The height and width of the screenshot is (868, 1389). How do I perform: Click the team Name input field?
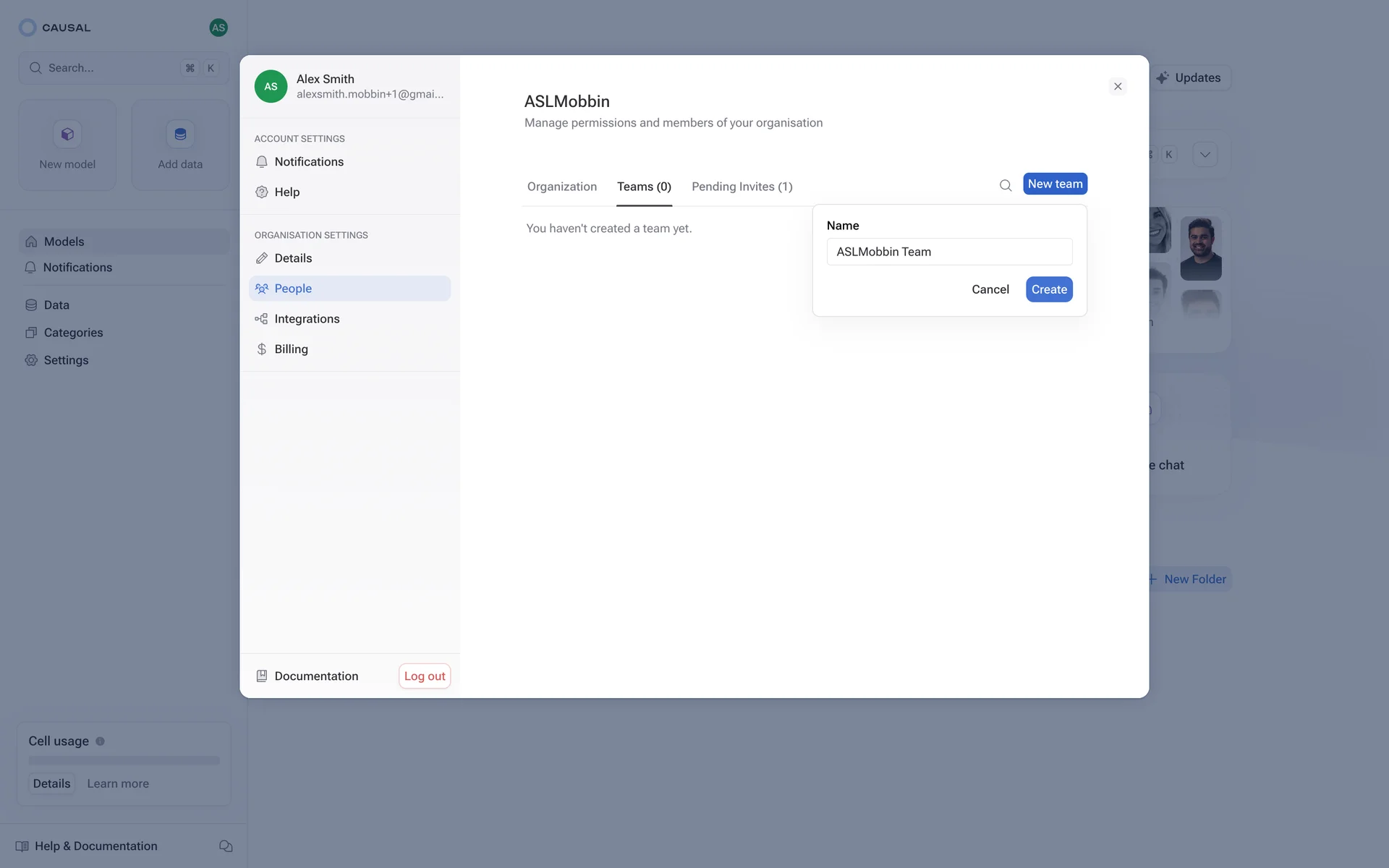pyautogui.click(x=949, y=252)
